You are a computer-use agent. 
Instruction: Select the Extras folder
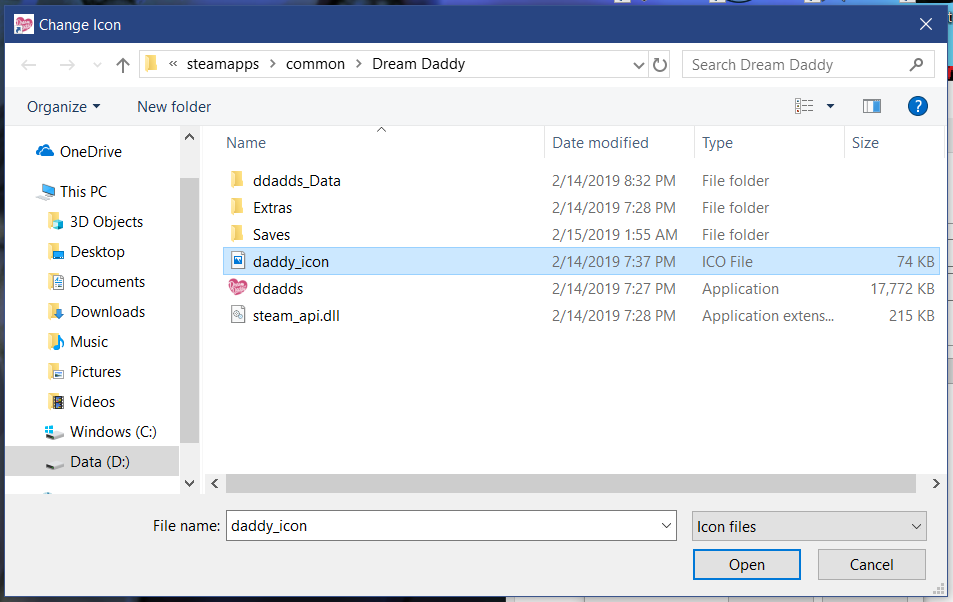pyautogui.click(x=272, y=208)
